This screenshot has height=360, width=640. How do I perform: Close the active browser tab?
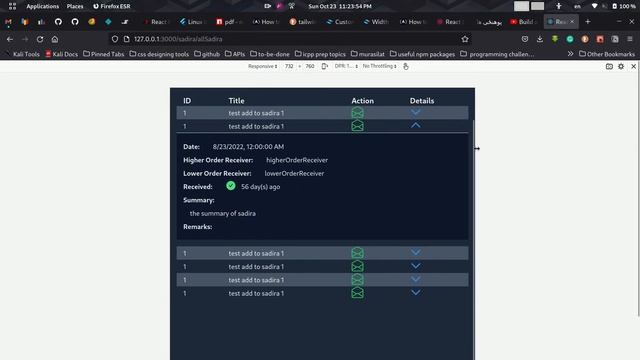click(572, 22)
